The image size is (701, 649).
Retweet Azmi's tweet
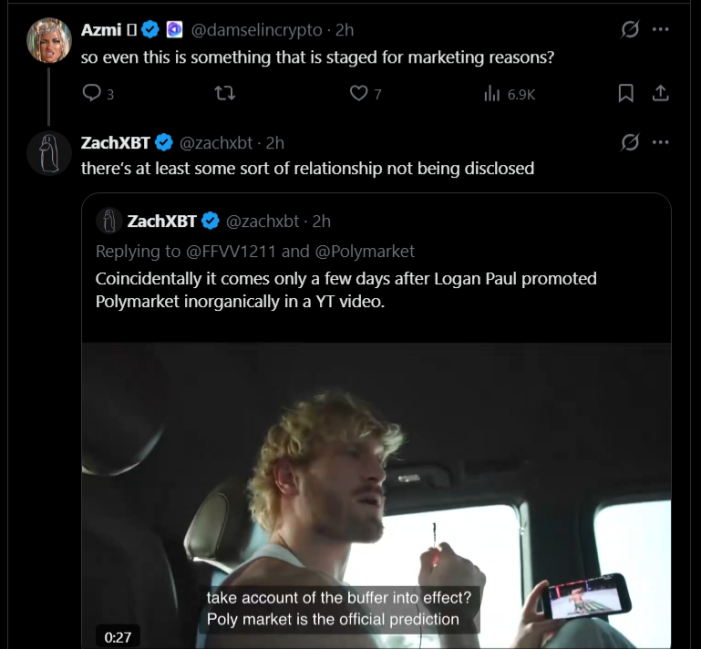(225, 93)
